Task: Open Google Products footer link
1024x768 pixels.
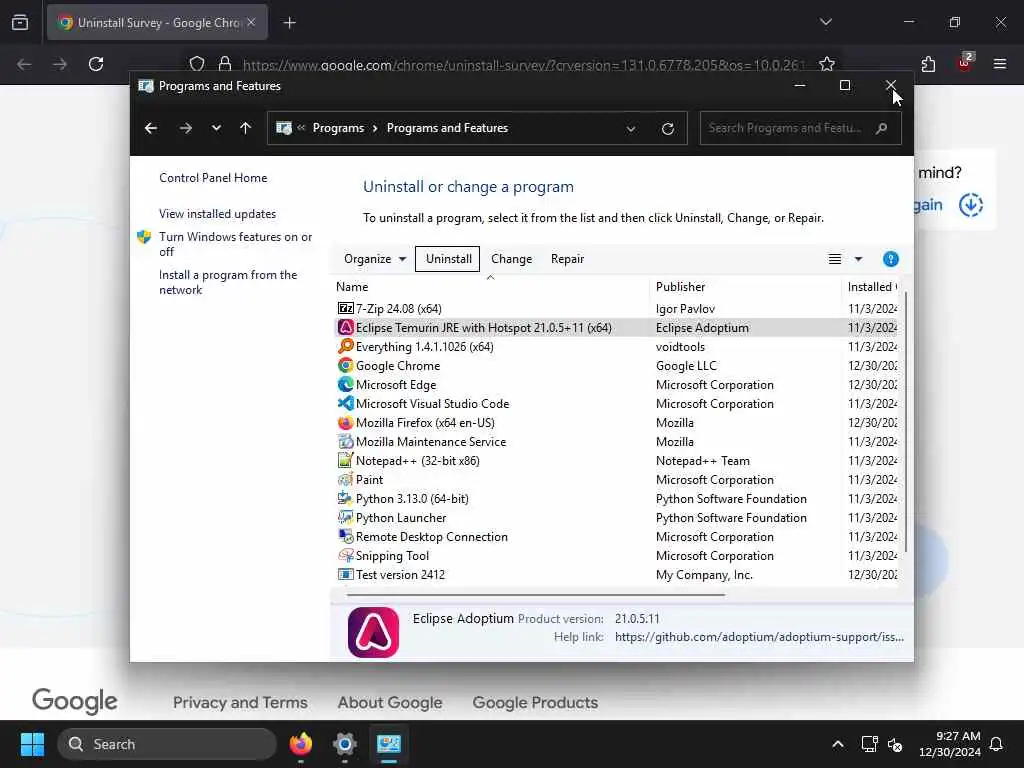Action: pyautogui.click(x=535, y=702)
